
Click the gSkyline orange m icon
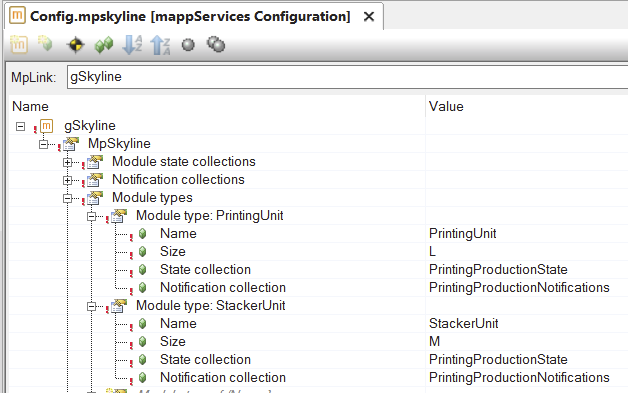(x=46, y=126)
